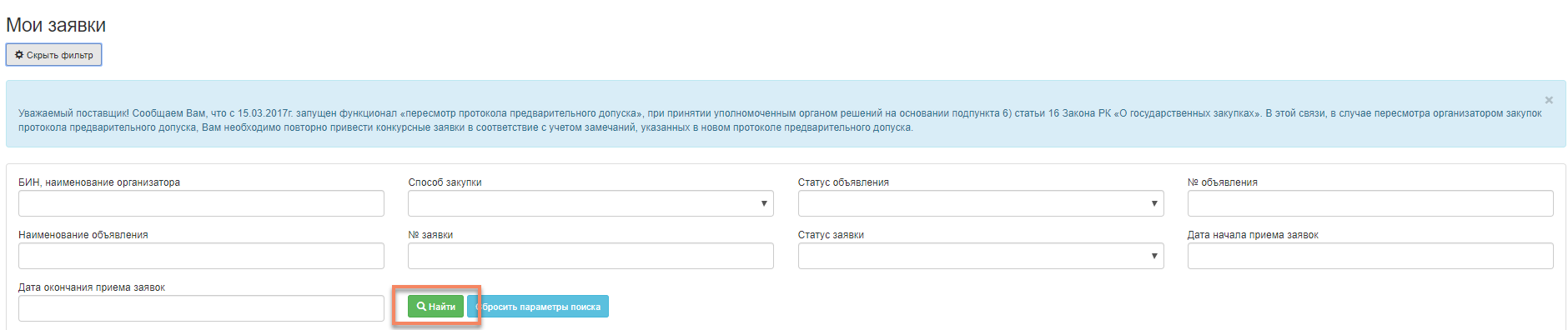Viewport: 1568px width, 330px height.
Task: Click the magnifier icon on Найти button
Action: coord(422,307)
